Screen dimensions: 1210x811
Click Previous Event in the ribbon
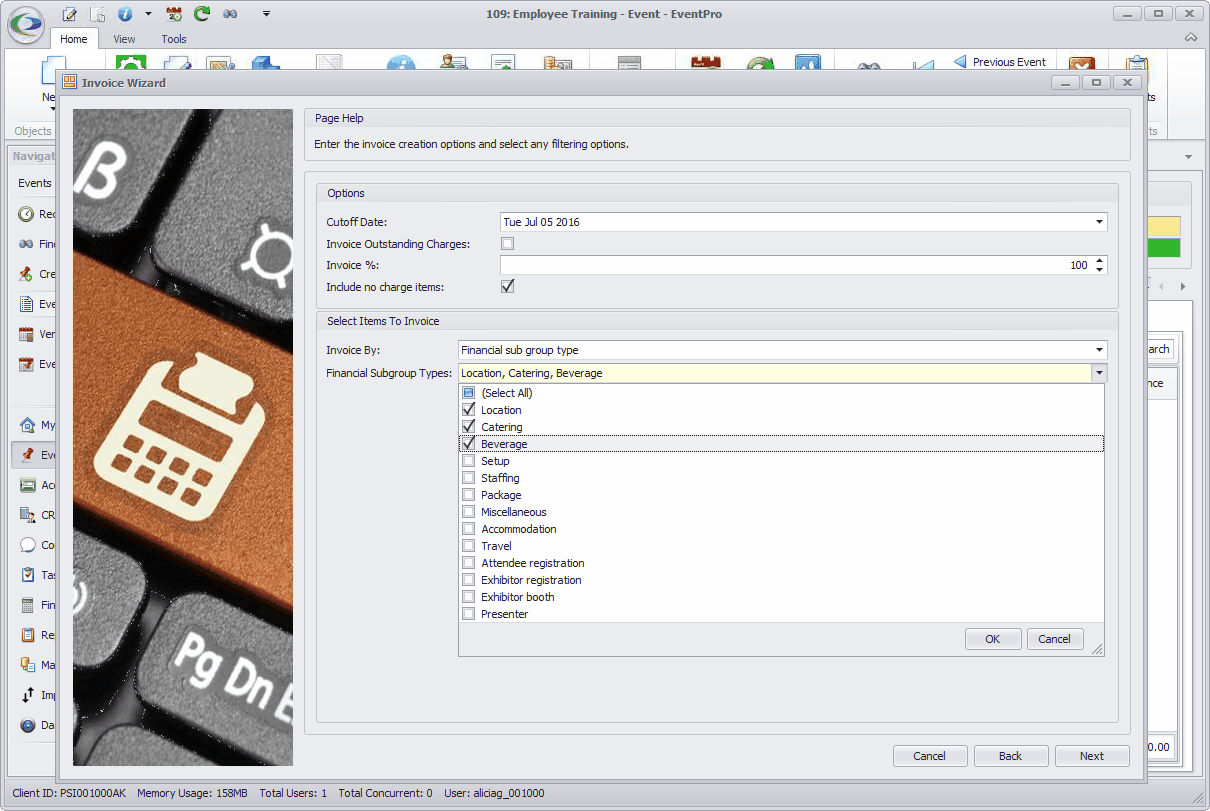[x=1000, y=62]
